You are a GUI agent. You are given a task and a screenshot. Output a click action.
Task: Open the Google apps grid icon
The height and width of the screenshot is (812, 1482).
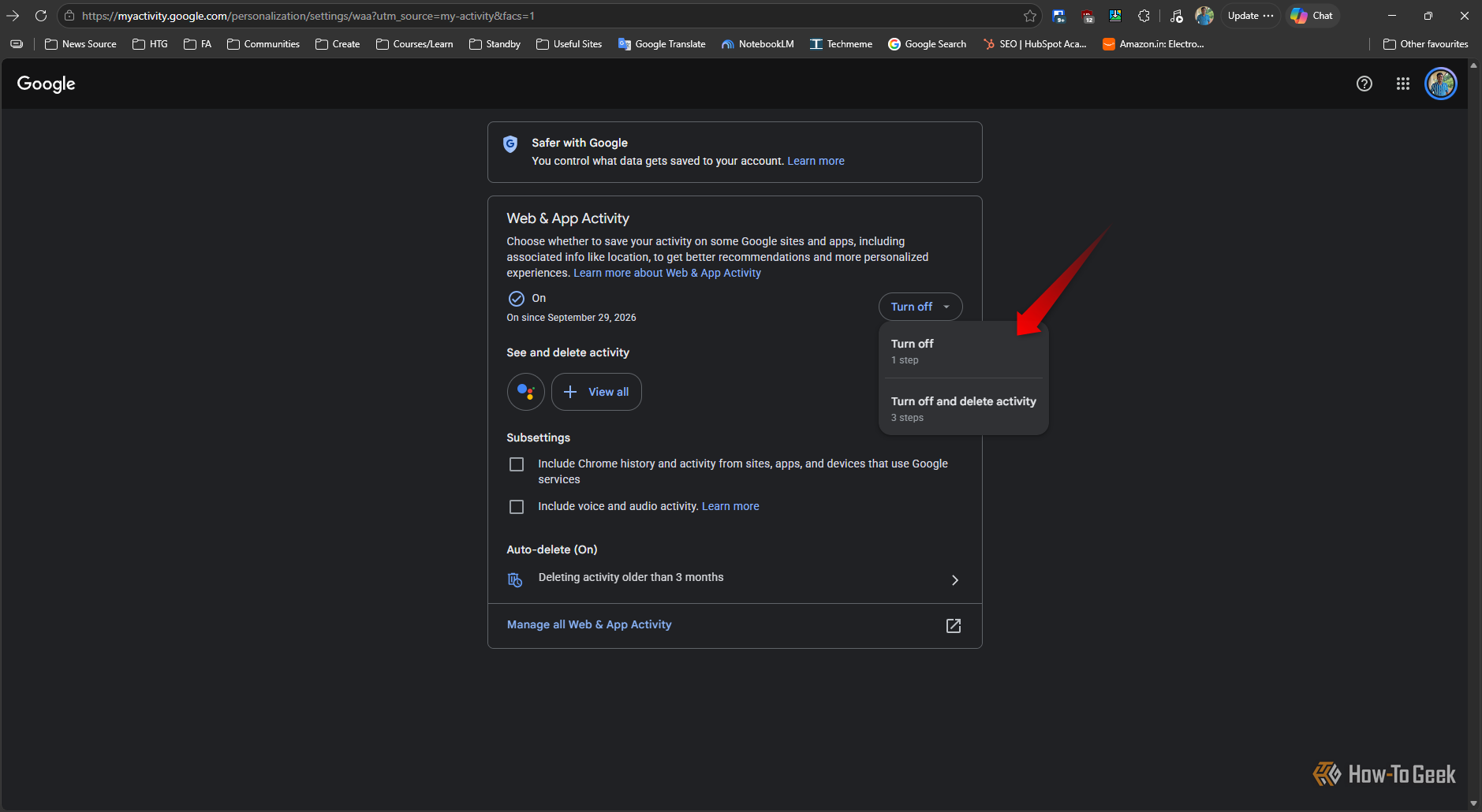tap(1403, 84)
